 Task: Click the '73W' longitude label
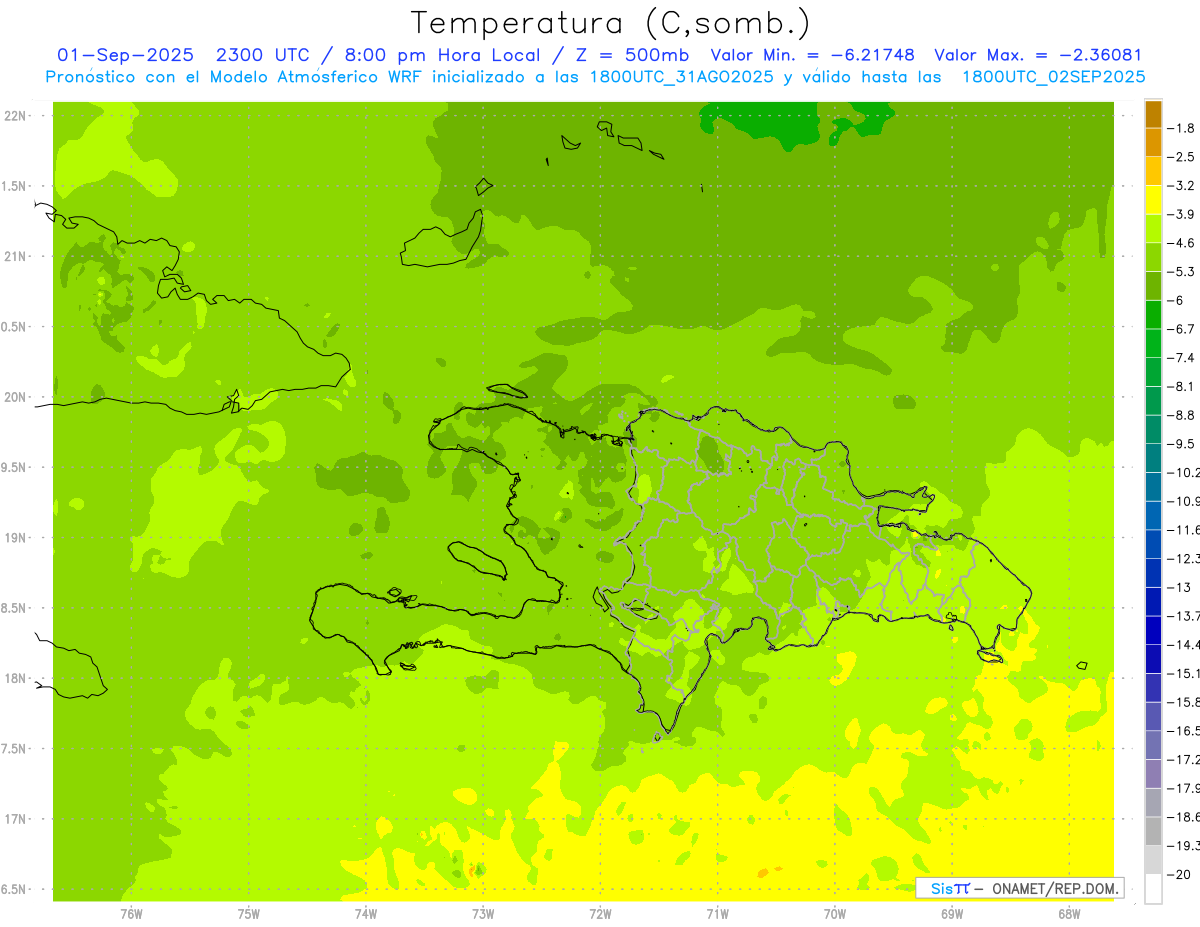tap(483, 914)
